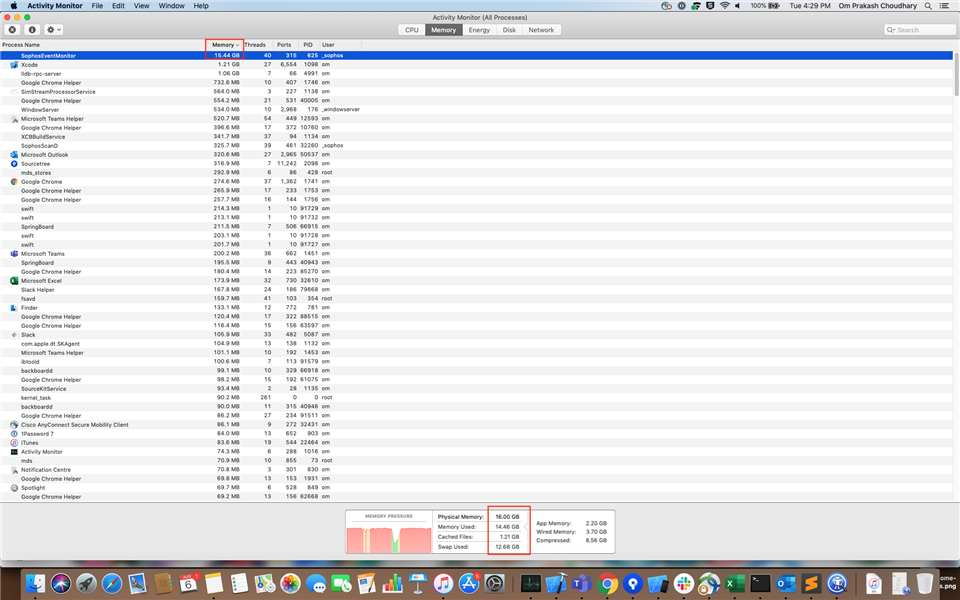
Task: Select the kernel_task process row
Action: click(476, 397)
